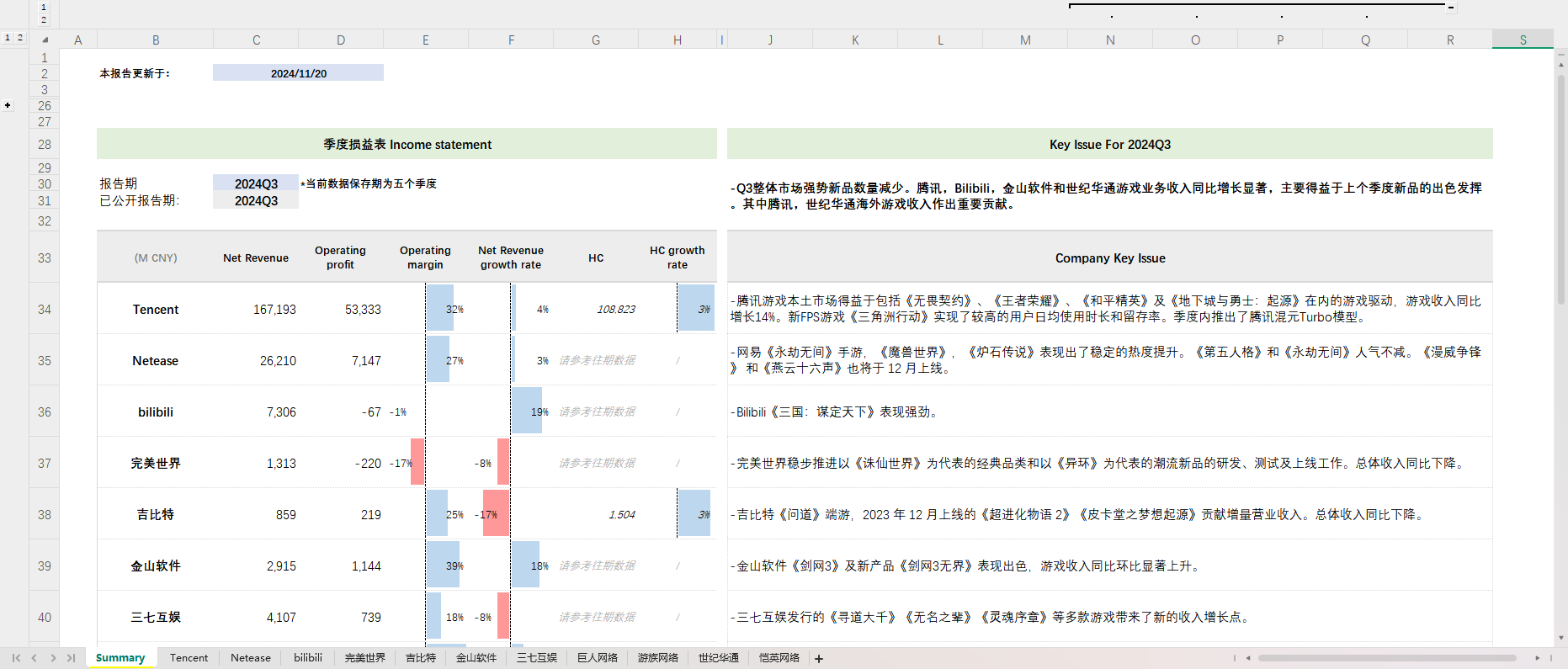This screenshot has width=1568, height=669.
Task: Select the 报告期 2024Q3 cell
Action: tap(256, 183)
